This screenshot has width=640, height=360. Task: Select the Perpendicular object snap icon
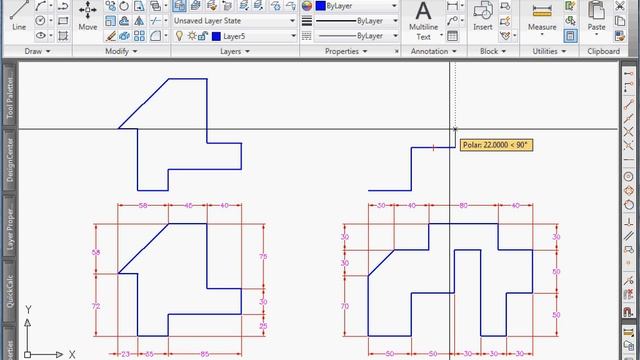tap(629, 222)
